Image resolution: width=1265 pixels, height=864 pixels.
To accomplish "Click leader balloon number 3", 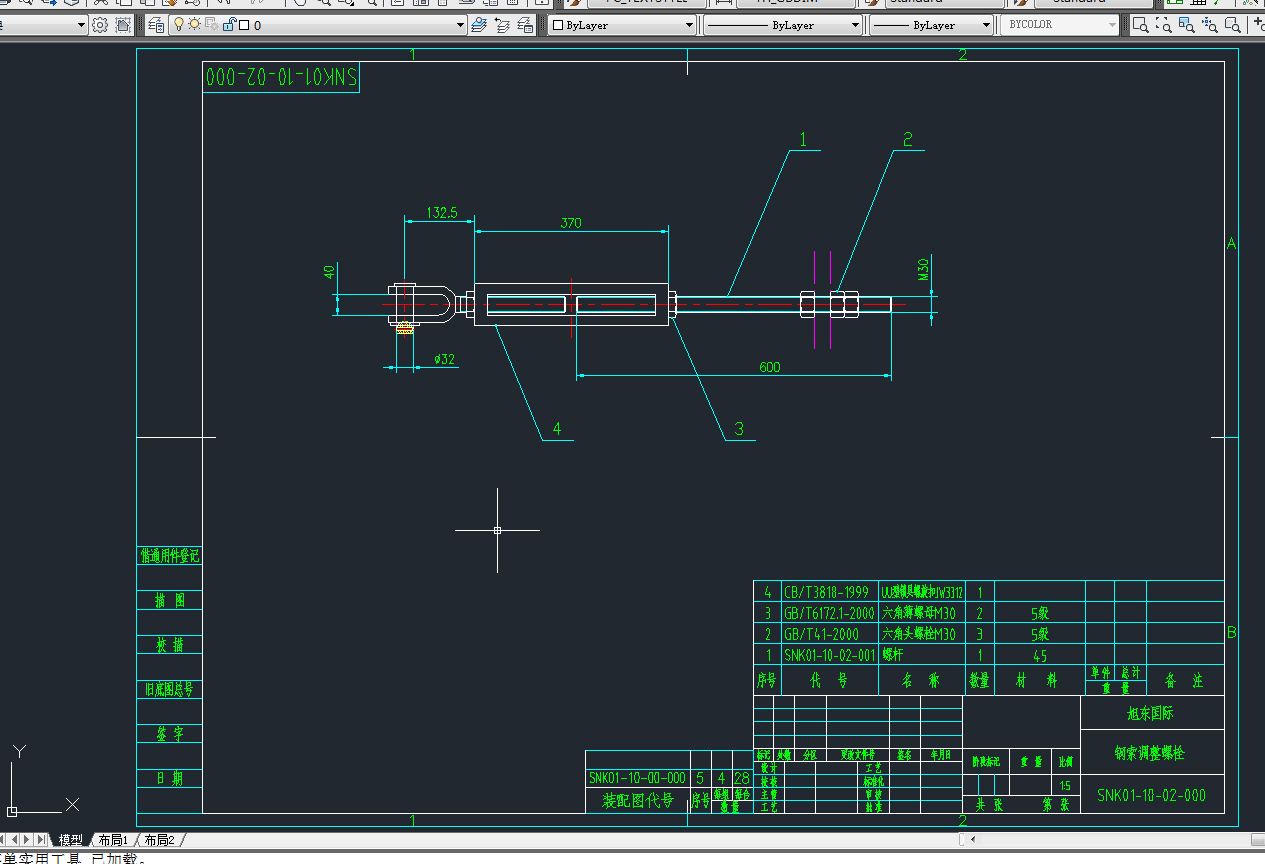I will coord(739,429).
